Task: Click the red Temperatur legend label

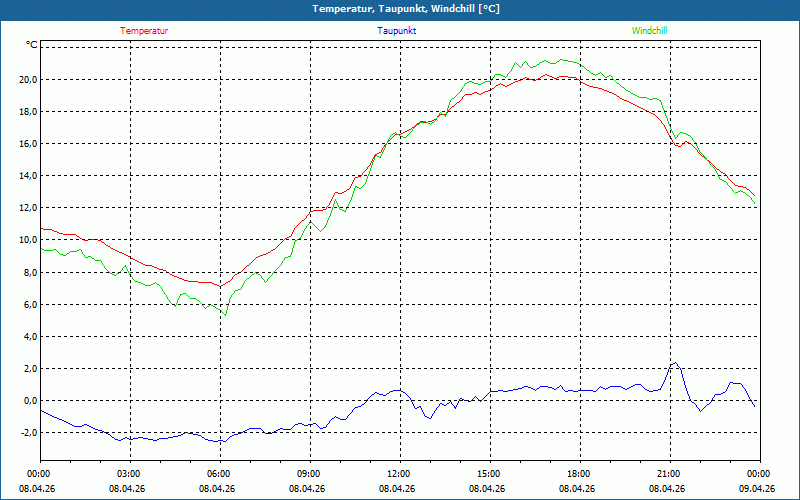Action: coord(144,31)
